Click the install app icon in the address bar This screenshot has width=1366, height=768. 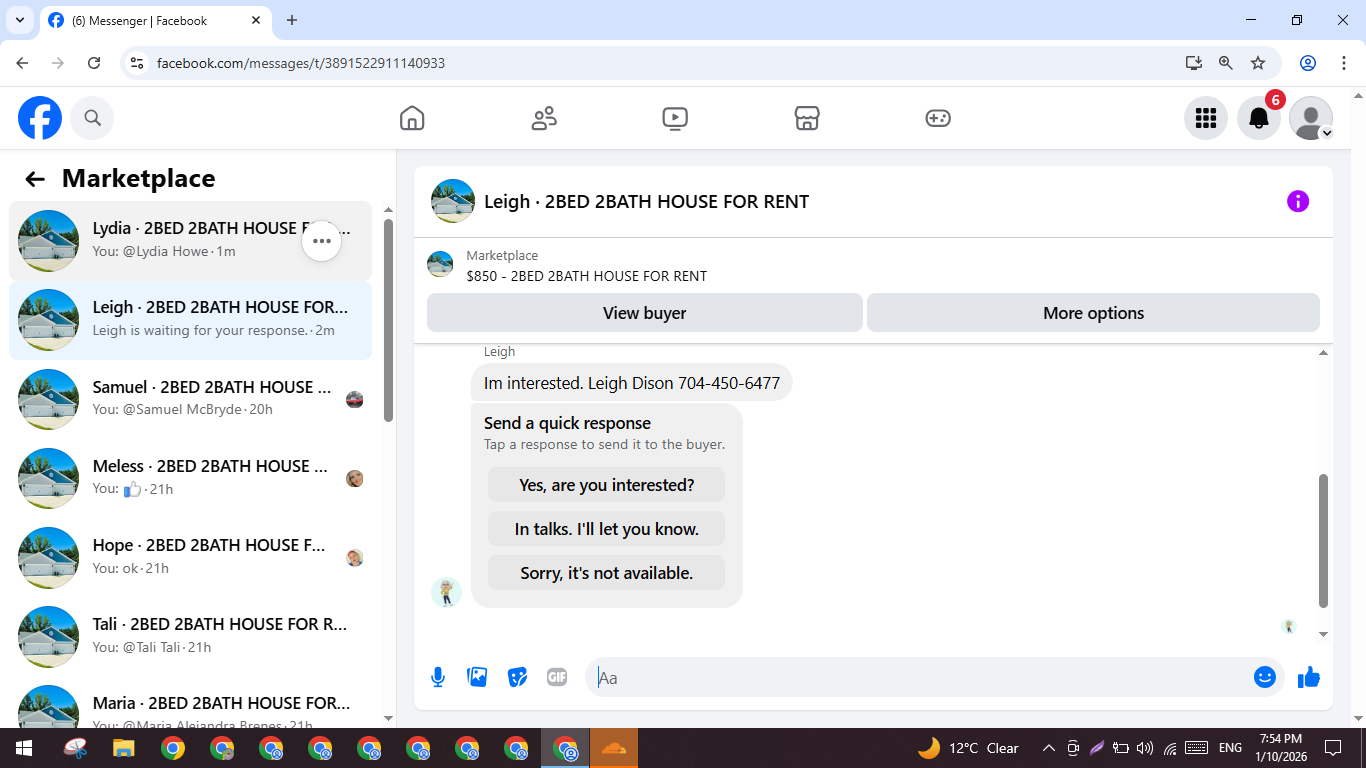click(x=1194, y=63)
